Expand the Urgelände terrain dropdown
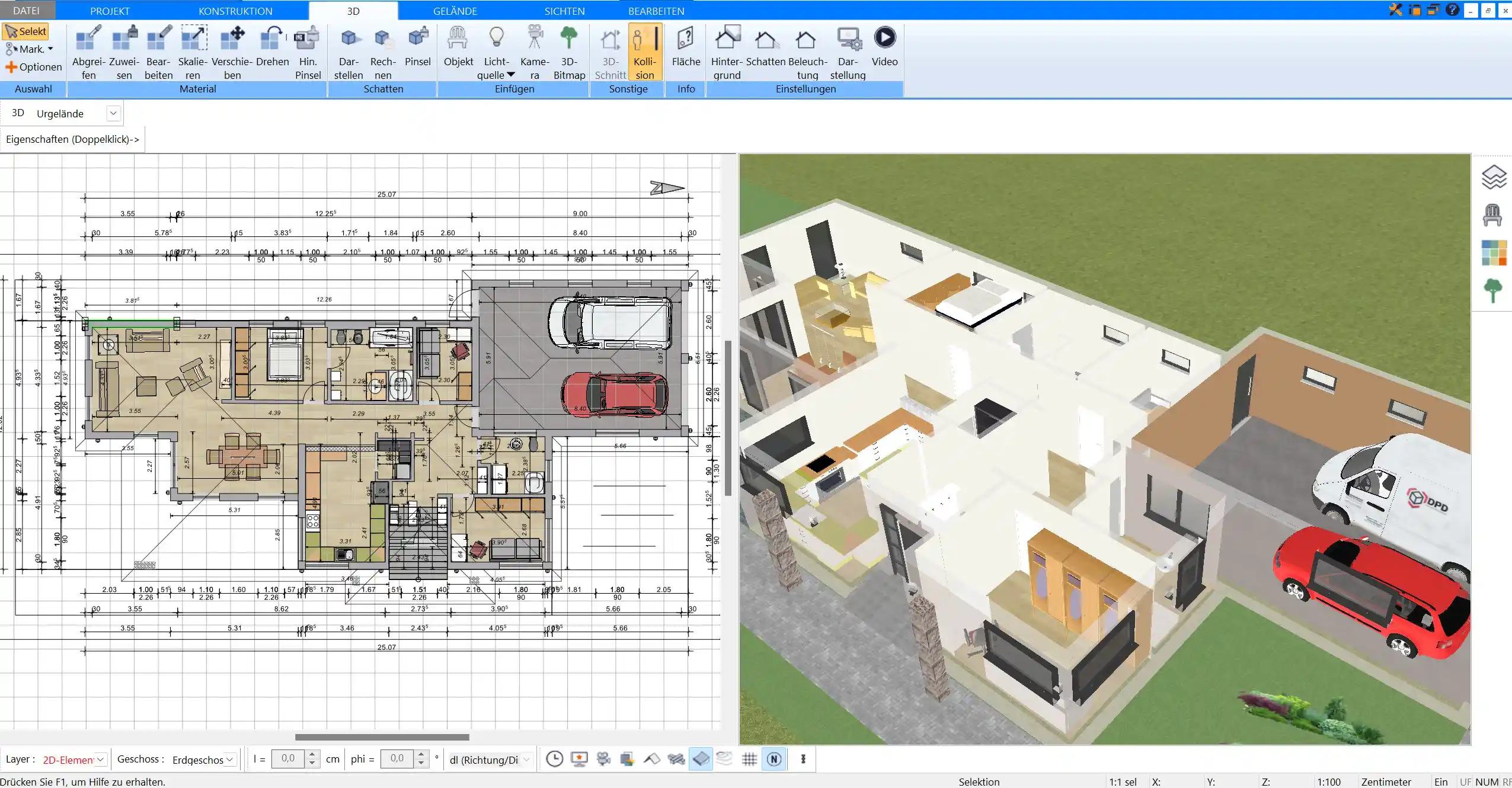Viewport: 1512px width, 788px height. (x=112, y=113)
